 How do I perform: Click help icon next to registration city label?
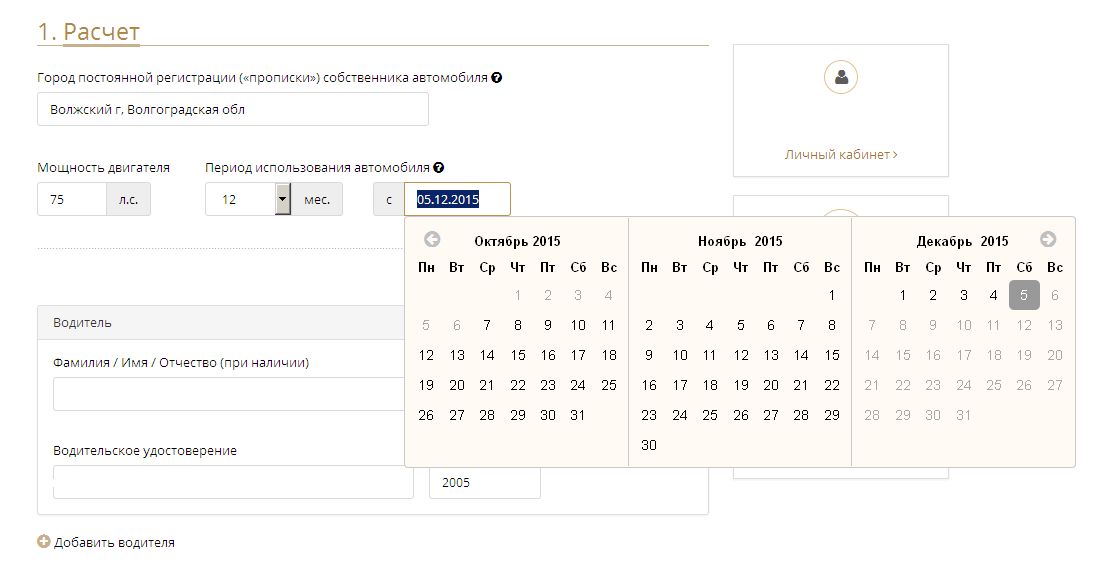tap(497, 78)
